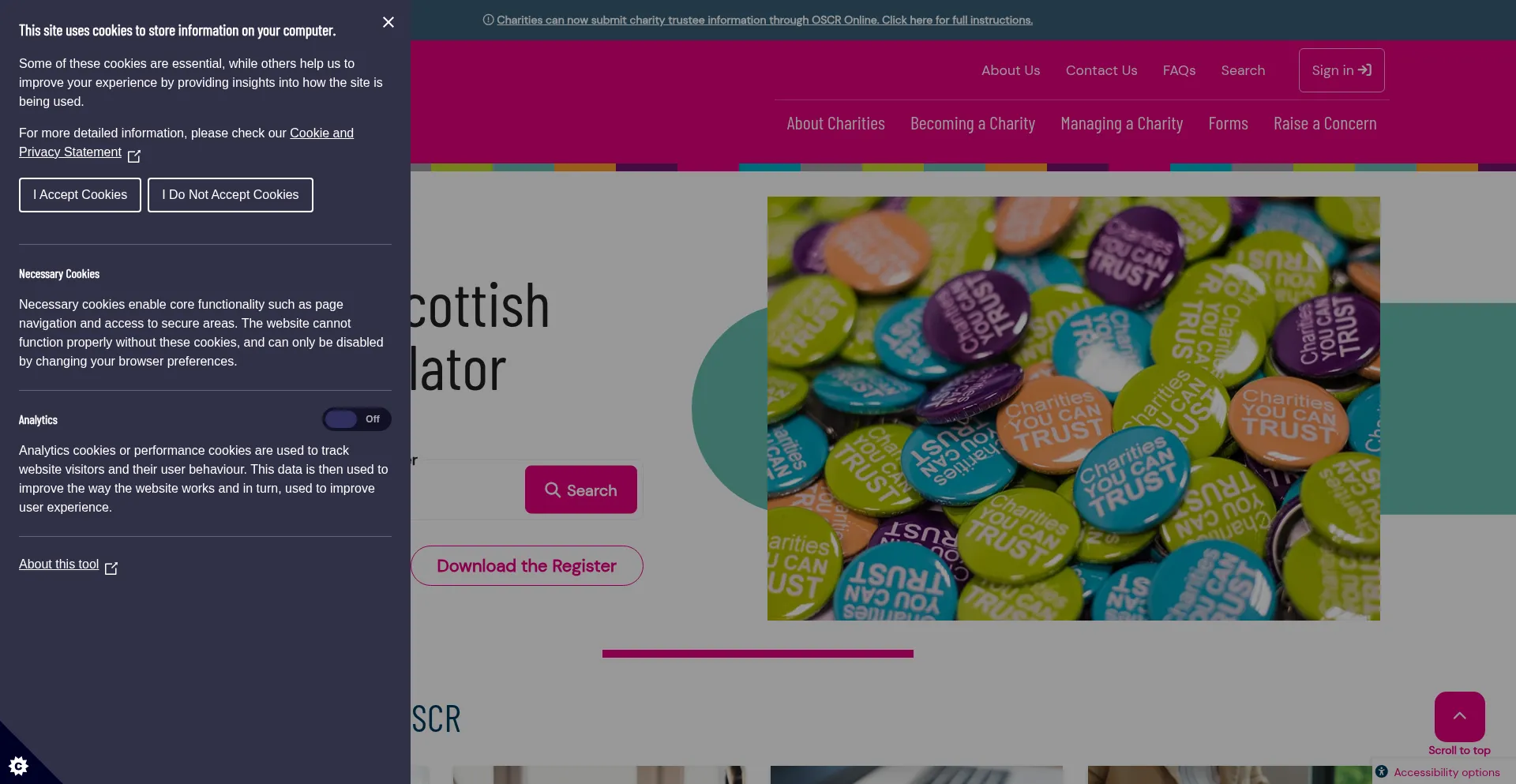Open cookie settings gear icon in the corner

(x=19, y=765)
